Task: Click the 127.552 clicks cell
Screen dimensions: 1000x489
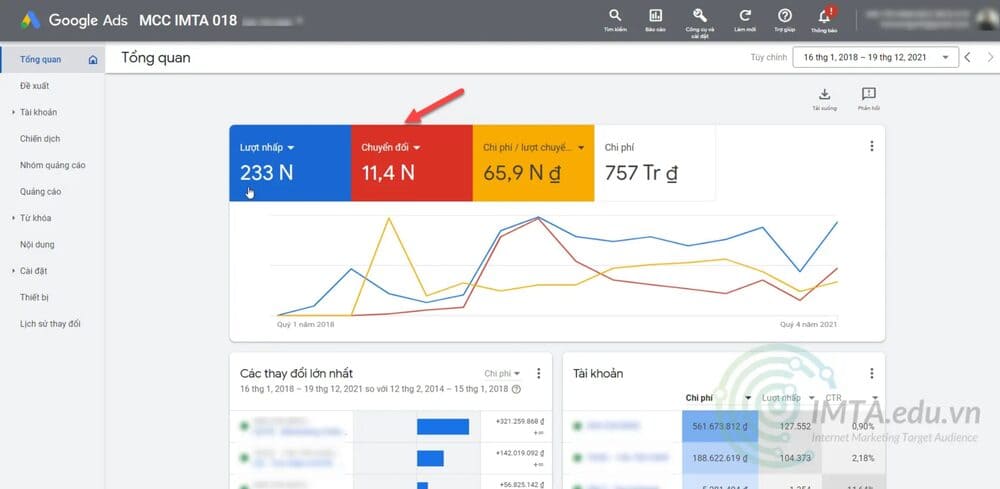Action: [795, 427]
